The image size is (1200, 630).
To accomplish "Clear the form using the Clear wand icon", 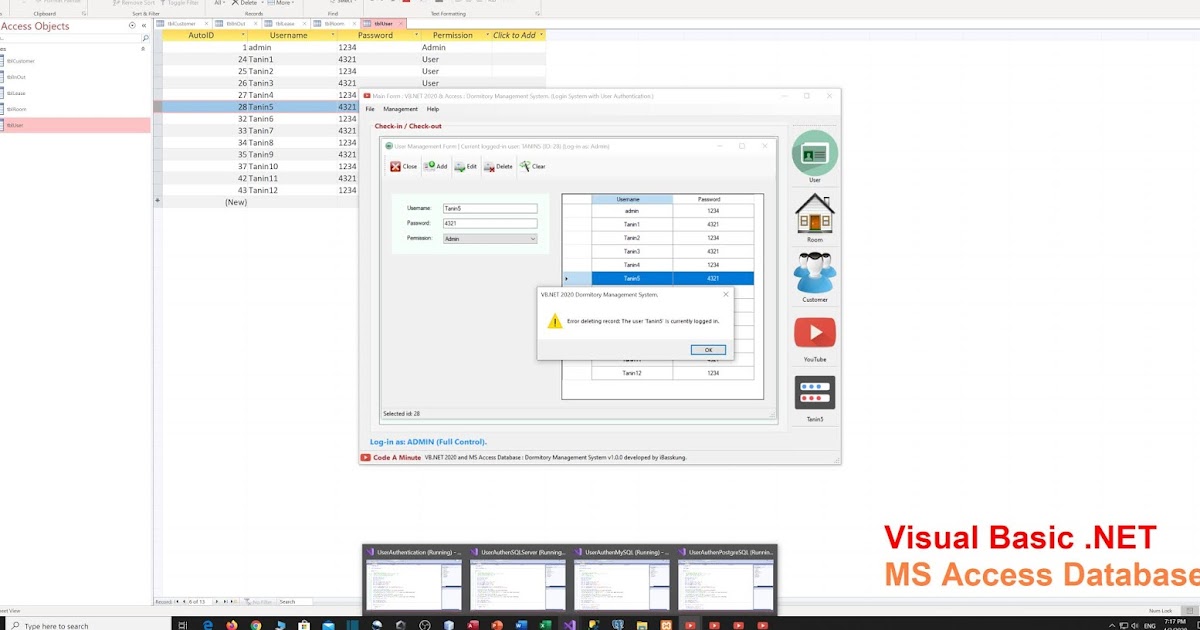I will (531, 166).
